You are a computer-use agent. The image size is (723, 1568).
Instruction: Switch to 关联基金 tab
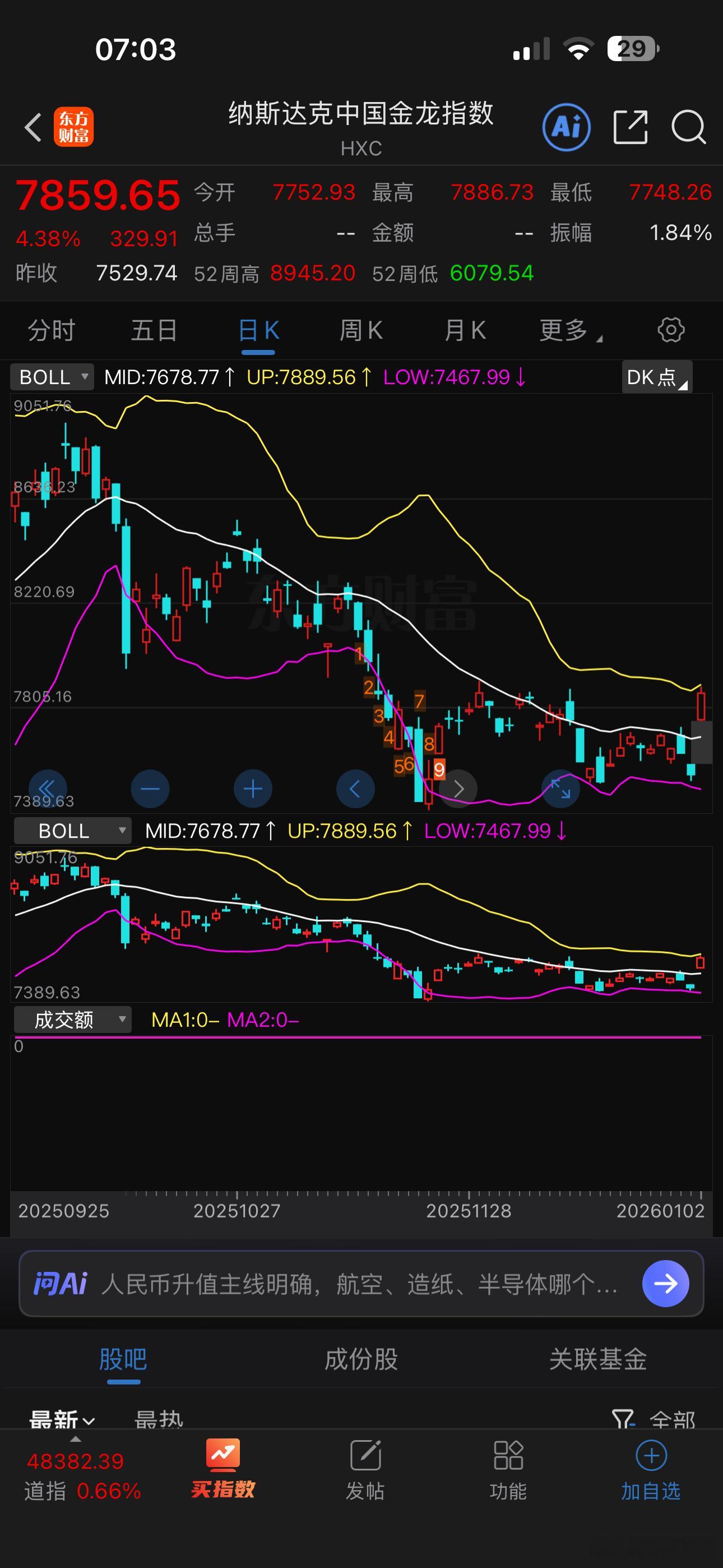[x=598, y=1360]
